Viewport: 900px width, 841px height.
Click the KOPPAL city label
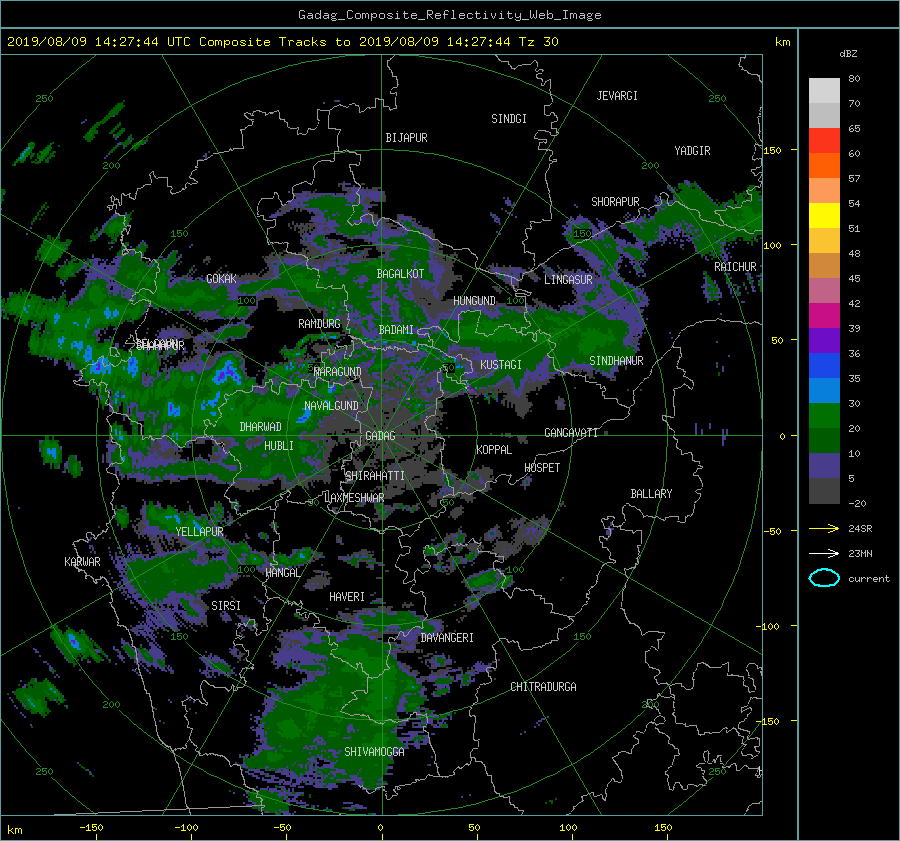click(494, 450)
